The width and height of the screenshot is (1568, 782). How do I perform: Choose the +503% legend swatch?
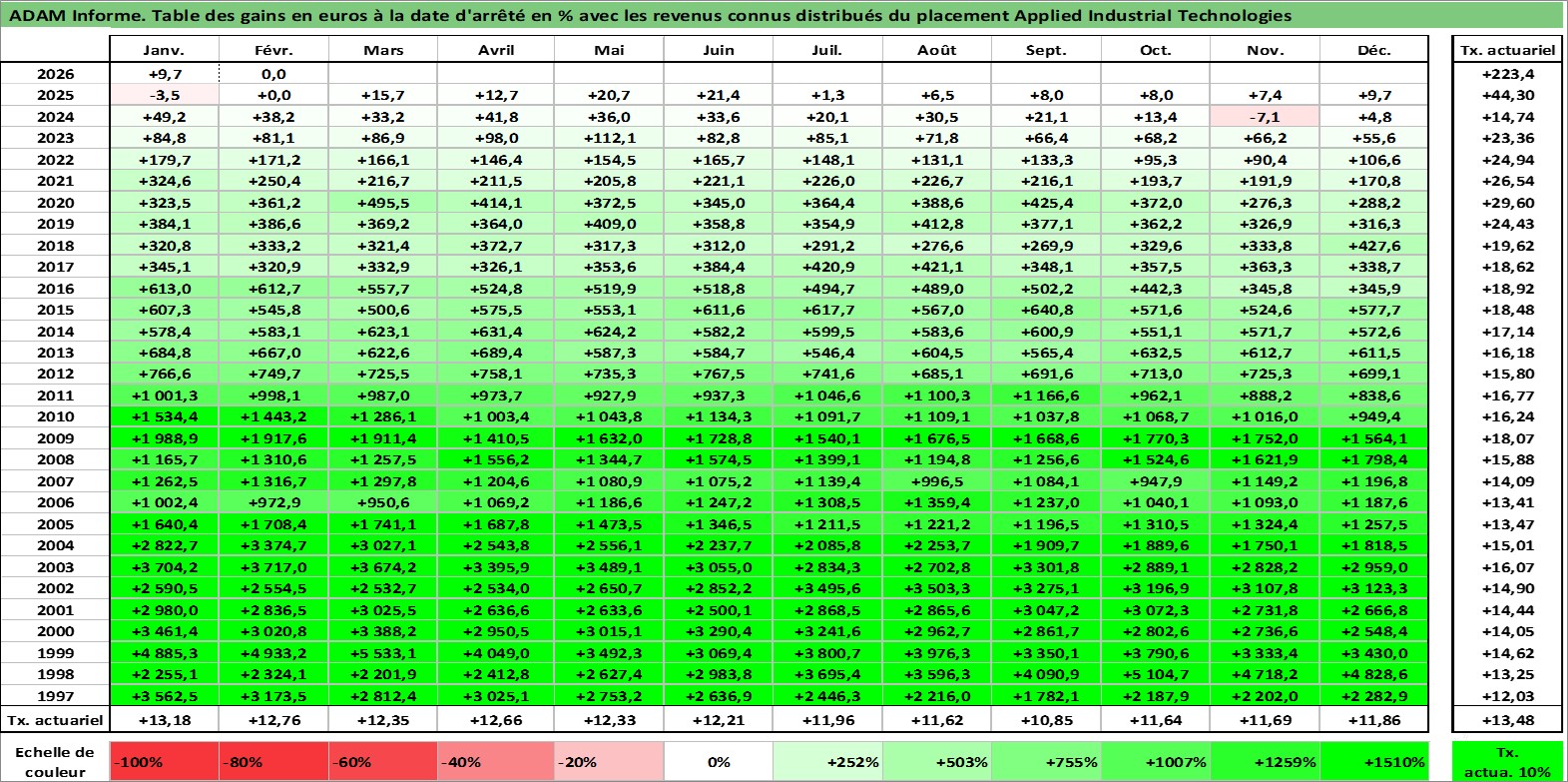point(937,761)
